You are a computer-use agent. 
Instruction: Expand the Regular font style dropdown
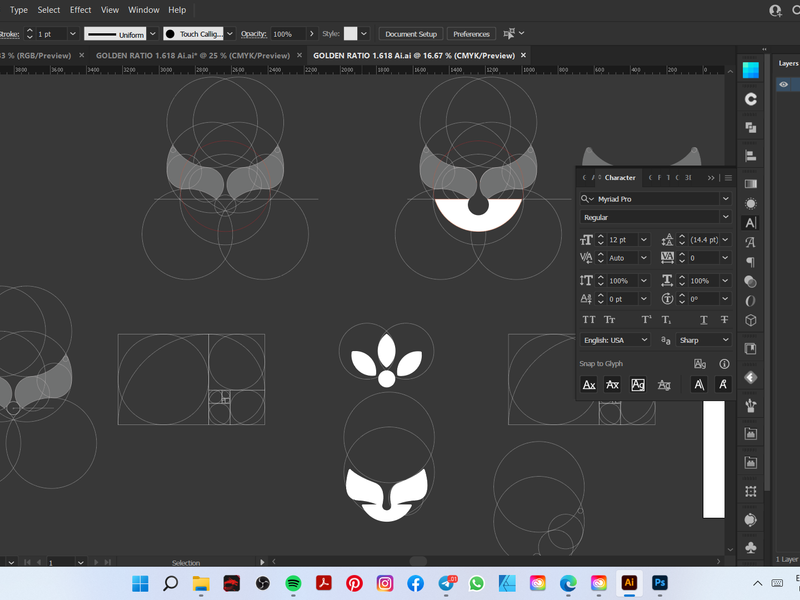click(x=725, y=217)
